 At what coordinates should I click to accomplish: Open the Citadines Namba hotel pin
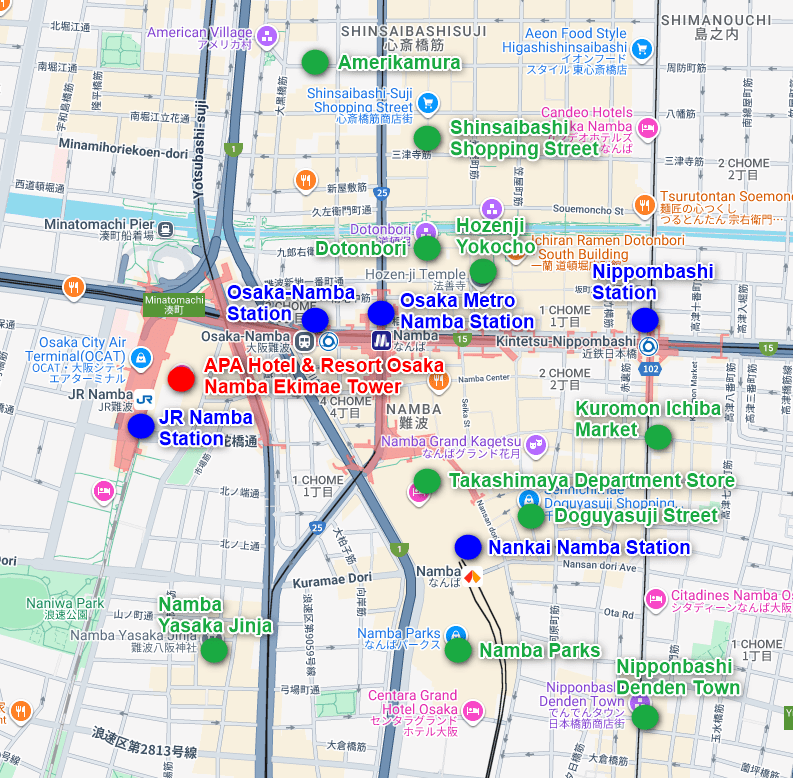coord(656,601)
